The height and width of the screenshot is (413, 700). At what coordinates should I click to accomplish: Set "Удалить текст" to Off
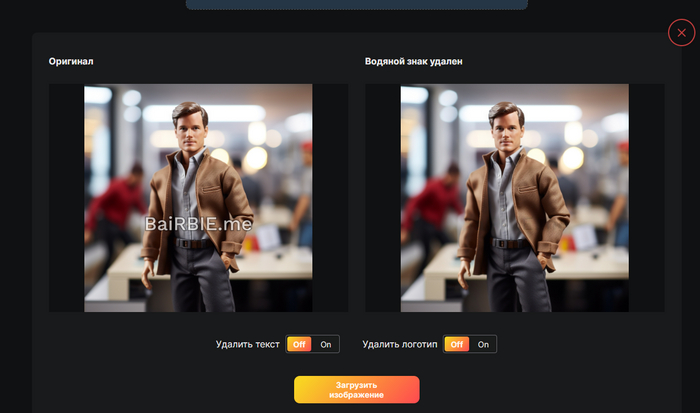[299, 344]
